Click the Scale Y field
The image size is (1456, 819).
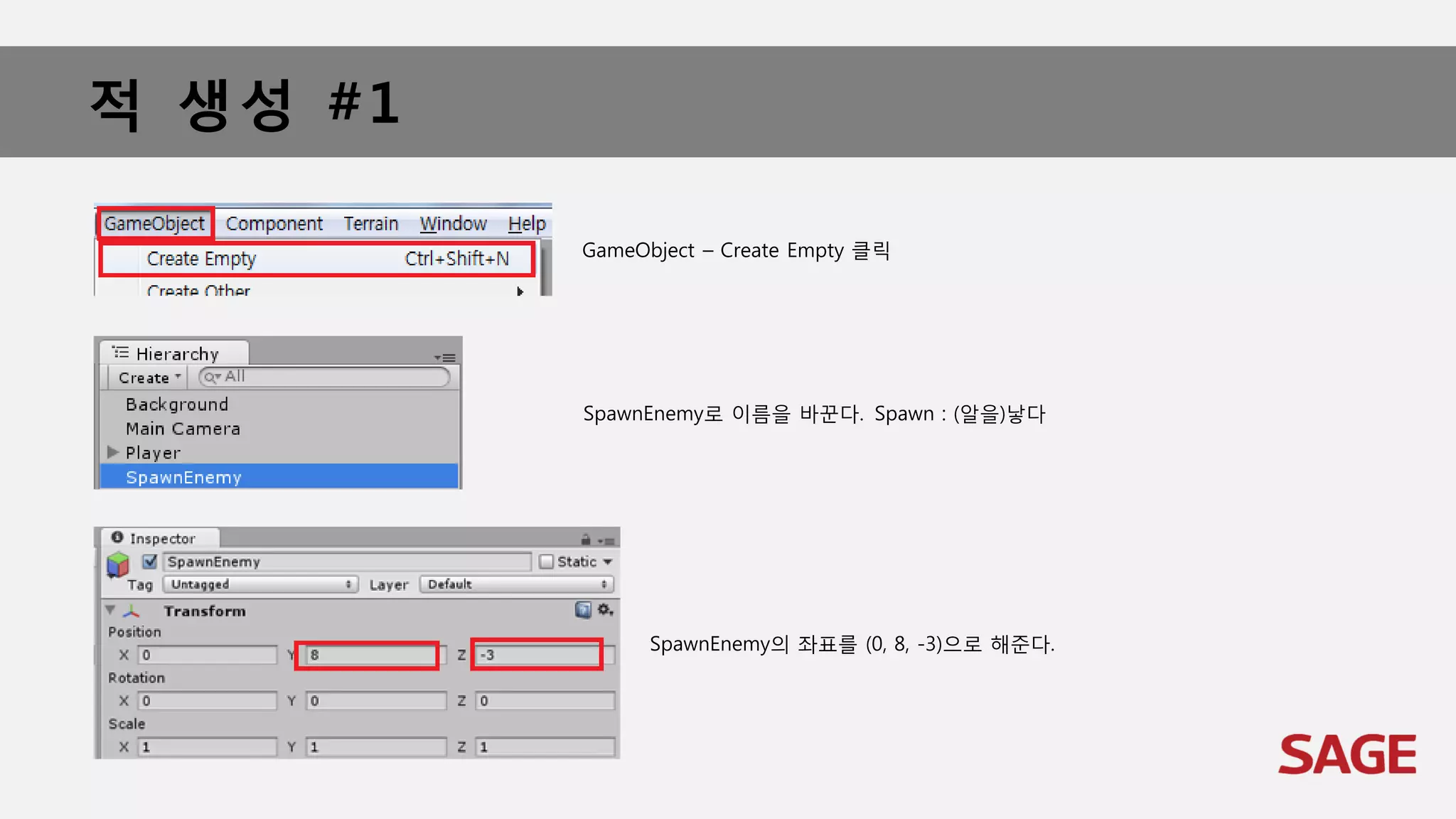[377, 747]
